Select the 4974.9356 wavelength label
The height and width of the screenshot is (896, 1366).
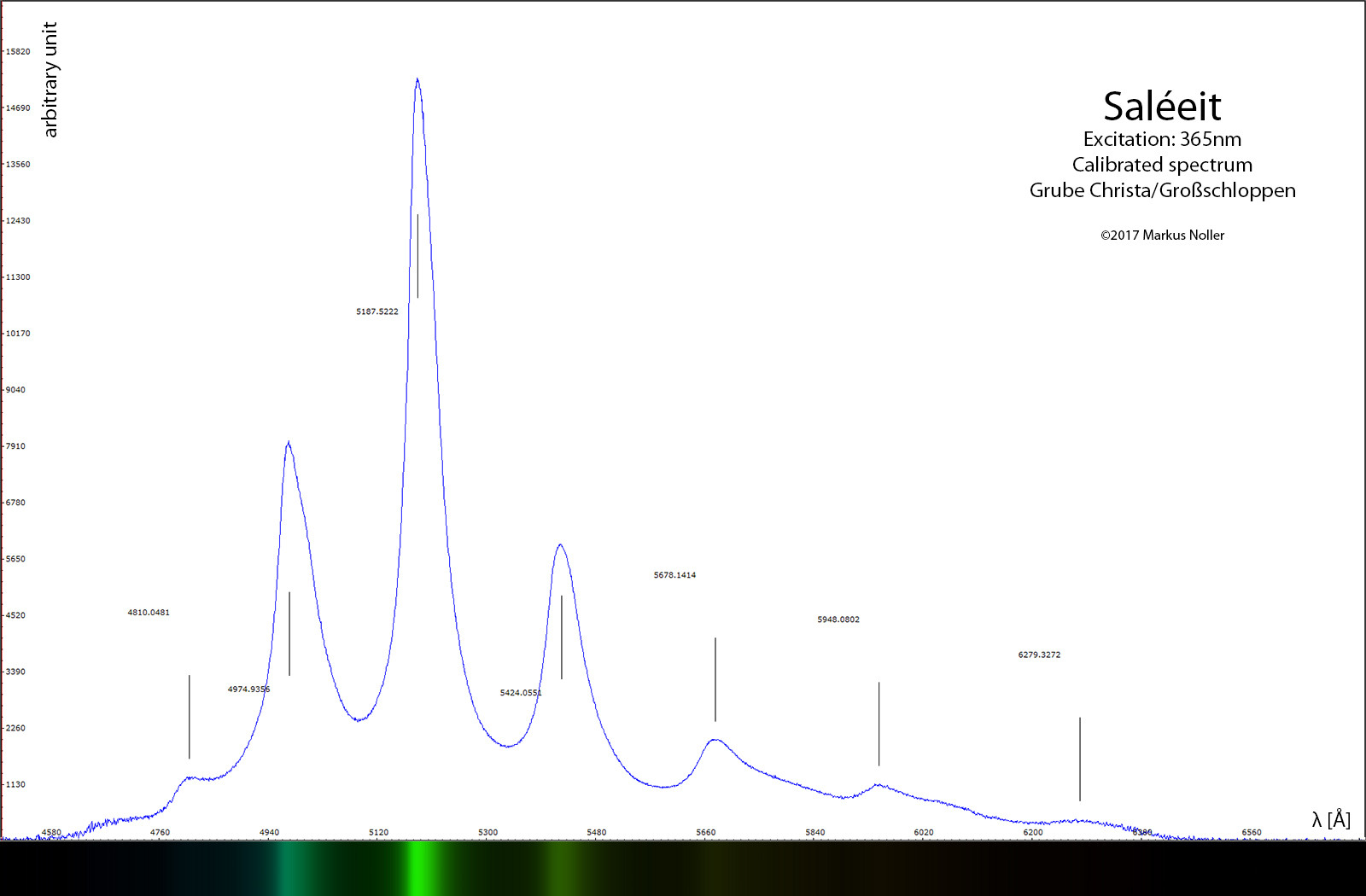click(248, 689)
